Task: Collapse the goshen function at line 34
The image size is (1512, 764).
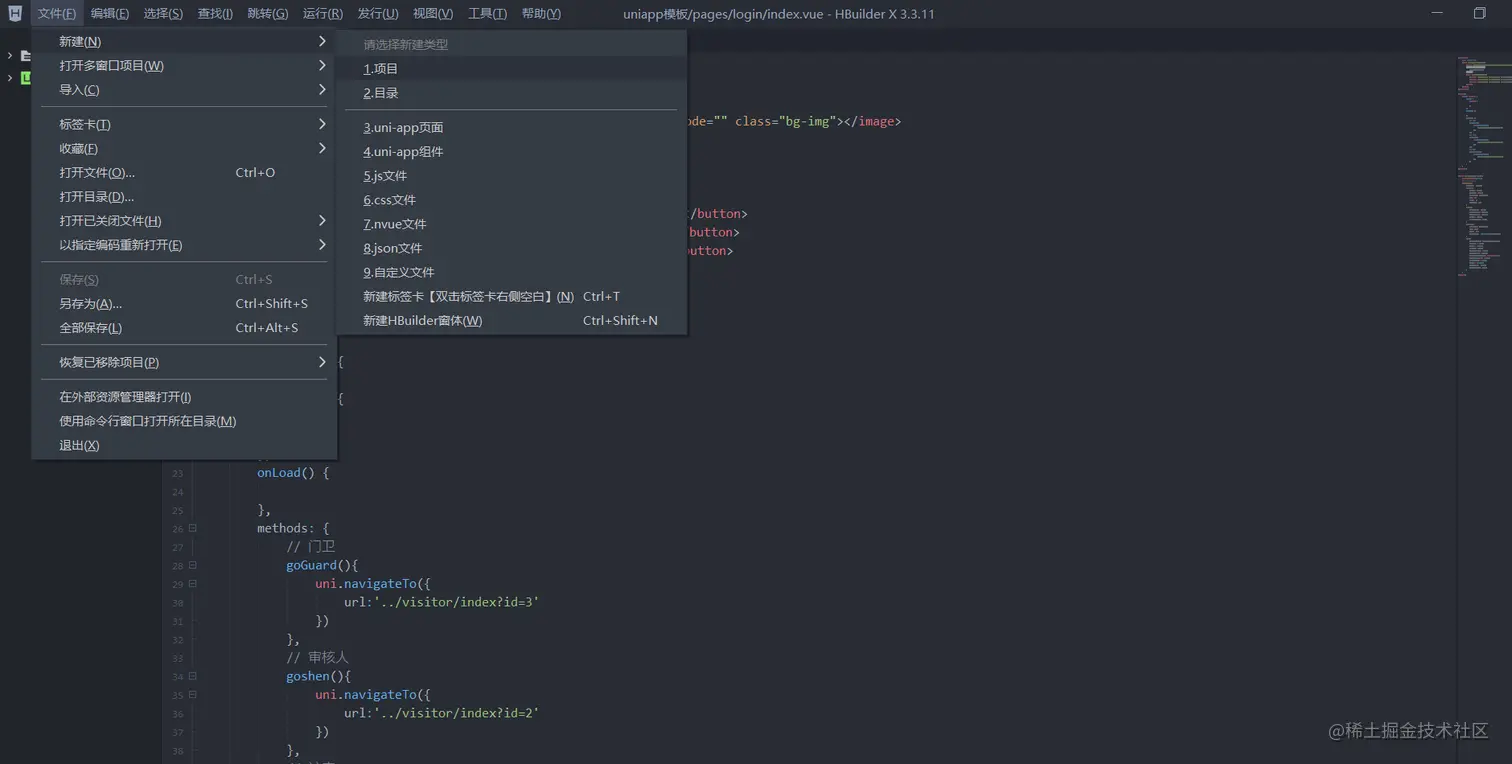Action: pyautogui.click(x=193, y=676)
